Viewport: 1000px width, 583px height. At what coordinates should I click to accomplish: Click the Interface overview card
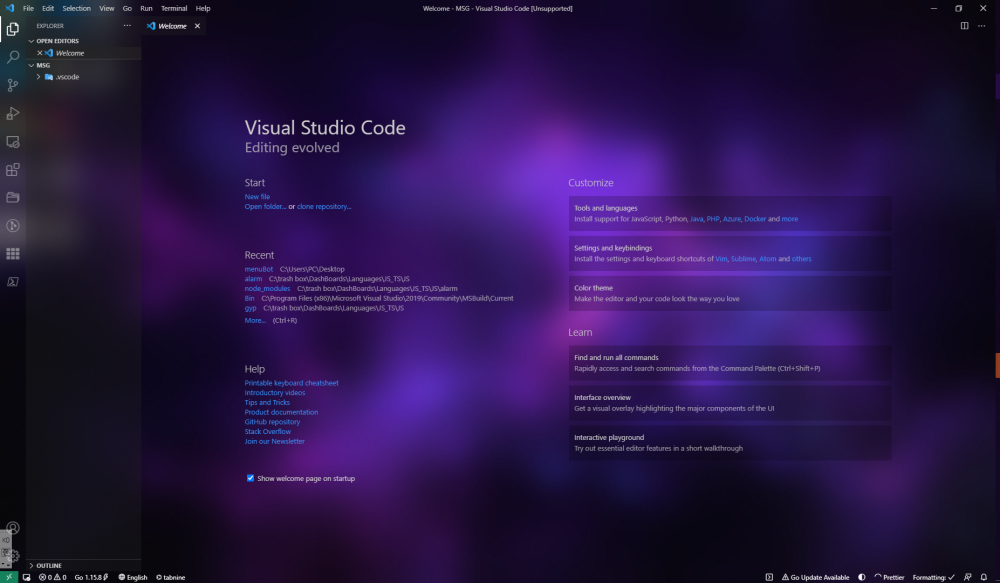tap(730, 403)
